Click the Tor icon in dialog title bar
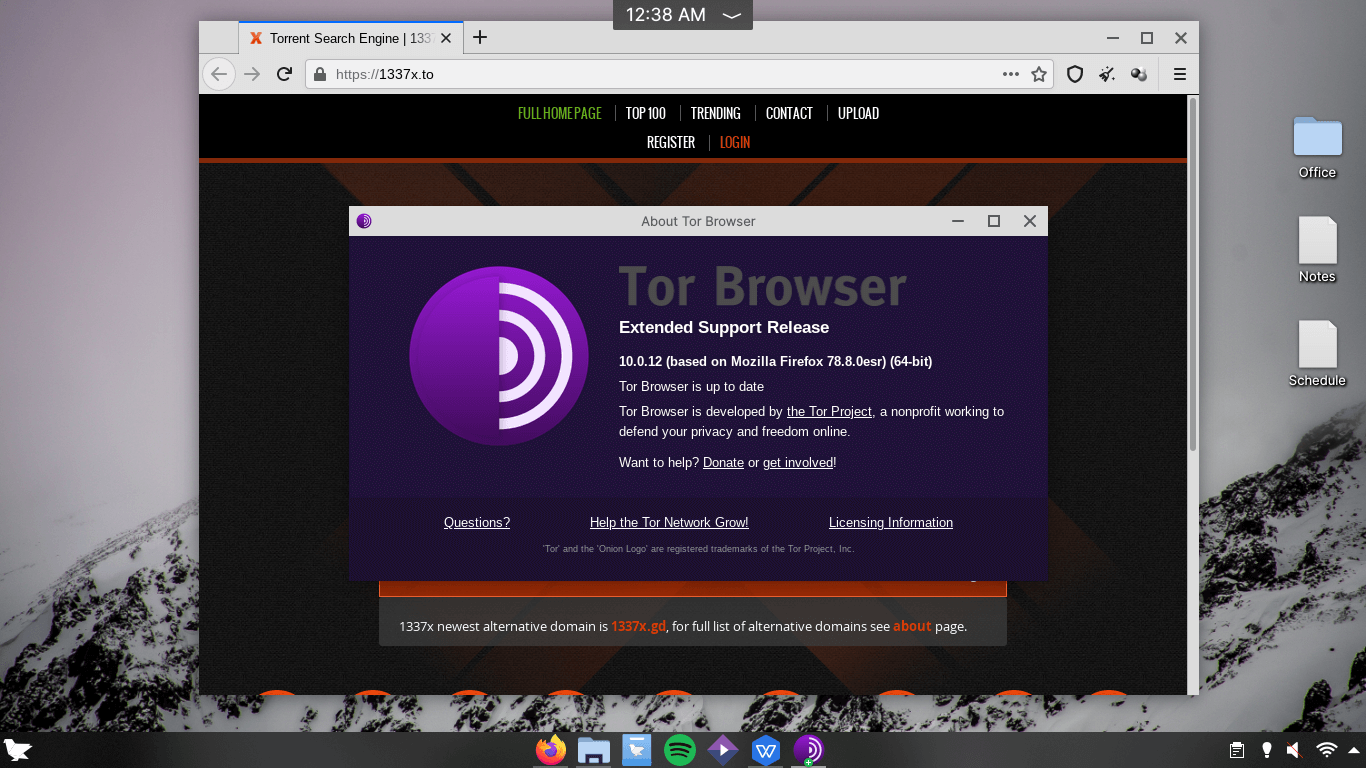 tap(364, 221)
